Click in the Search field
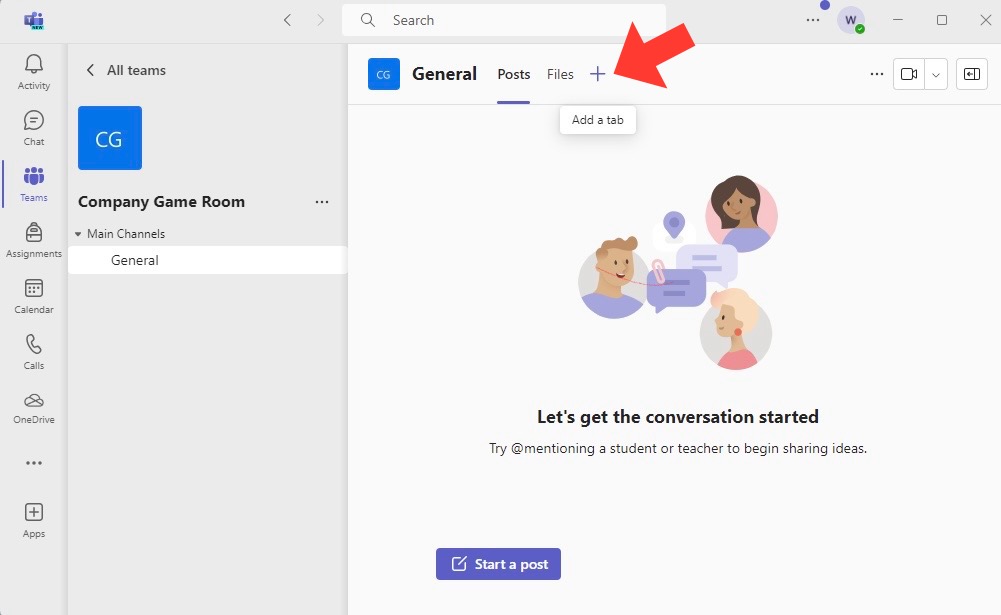 pos(504,20)
